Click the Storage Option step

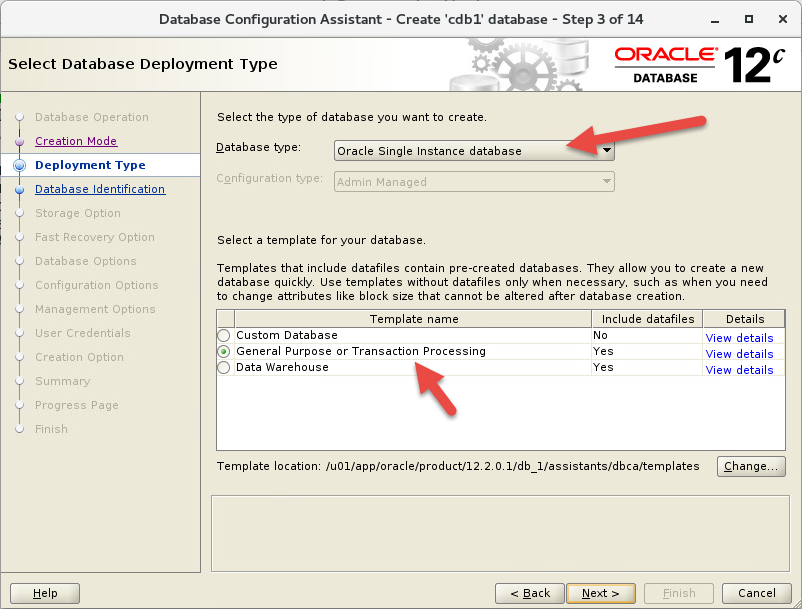click(78, 213)
